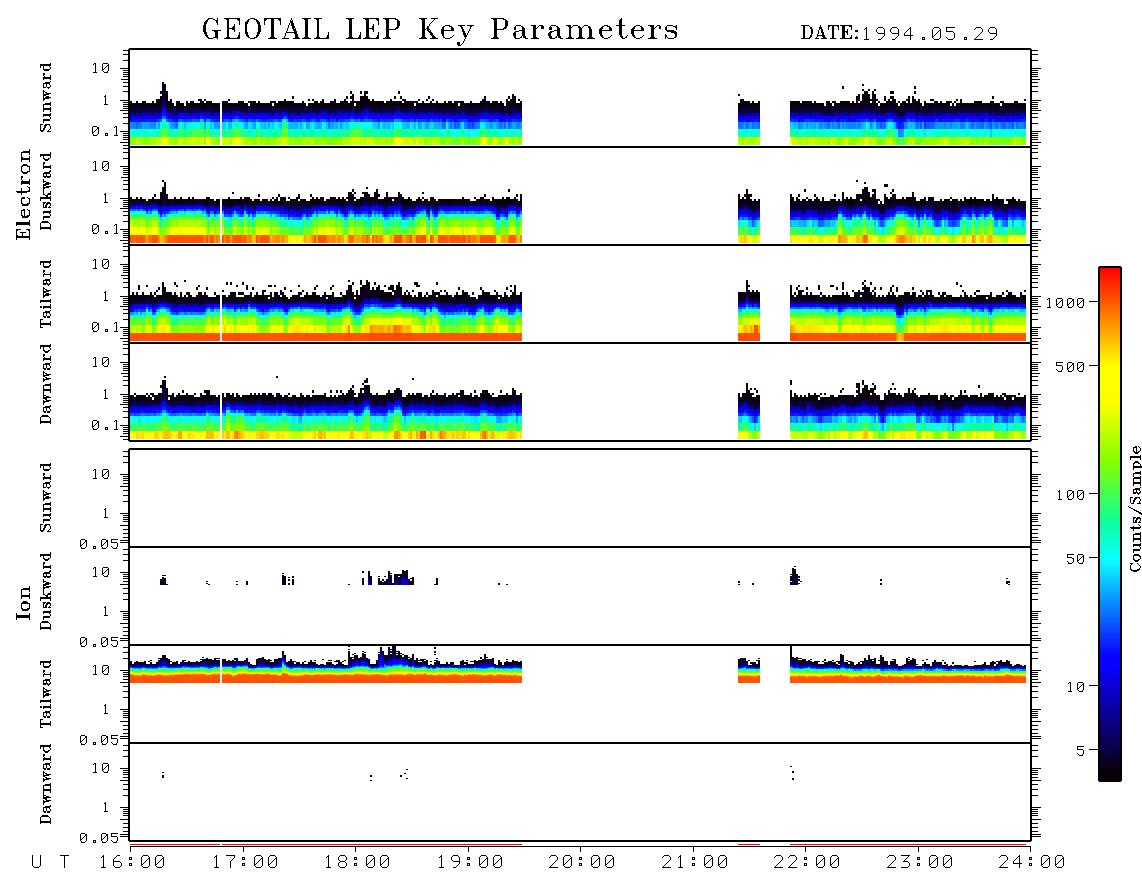Click the vertical 'Electron' group label
This screenshot has width=1142, height=880.
point(24,194)
